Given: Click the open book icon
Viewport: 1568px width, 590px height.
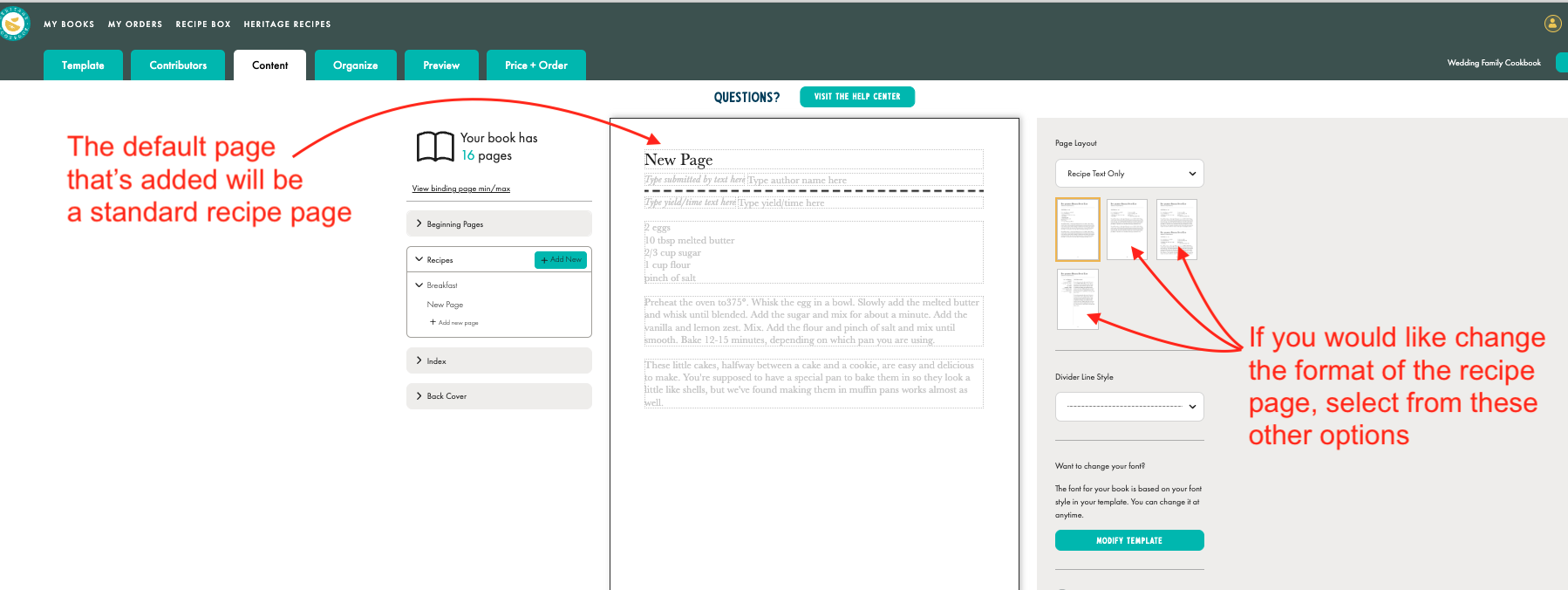Looking at the screenshot, I should pos(435,147).
